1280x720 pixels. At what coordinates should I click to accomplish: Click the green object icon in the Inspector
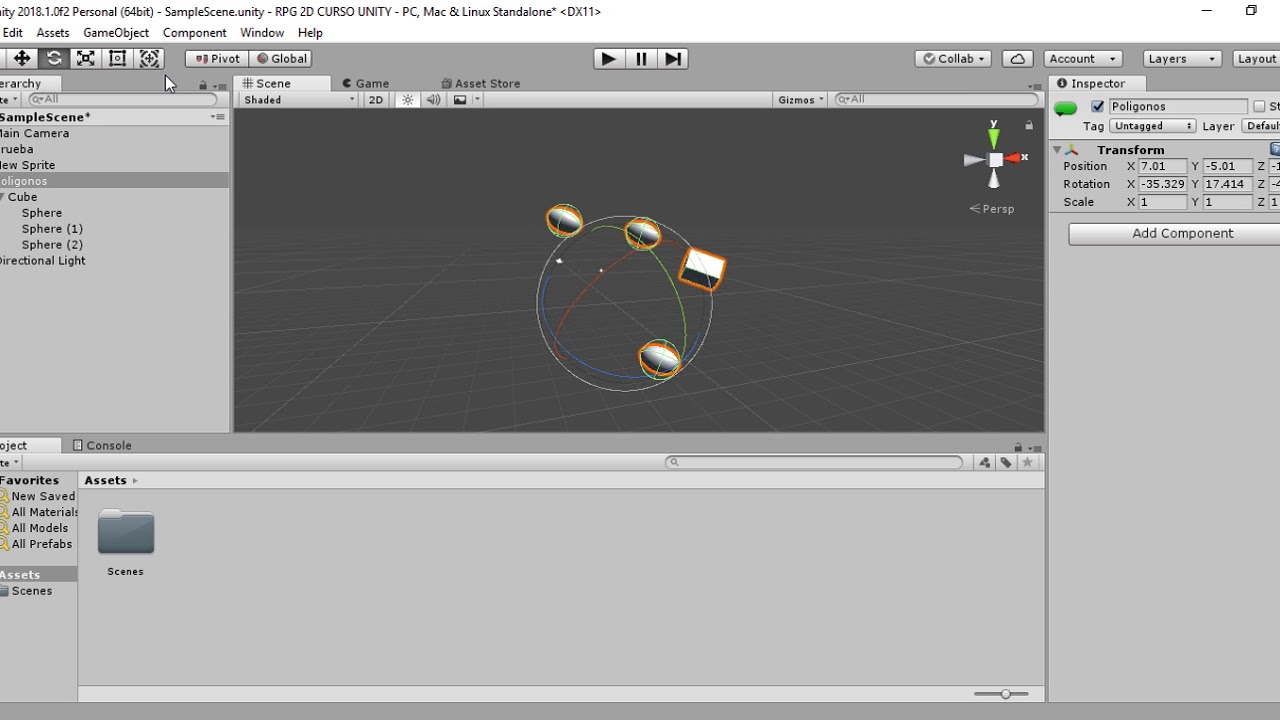[1065, 108]
